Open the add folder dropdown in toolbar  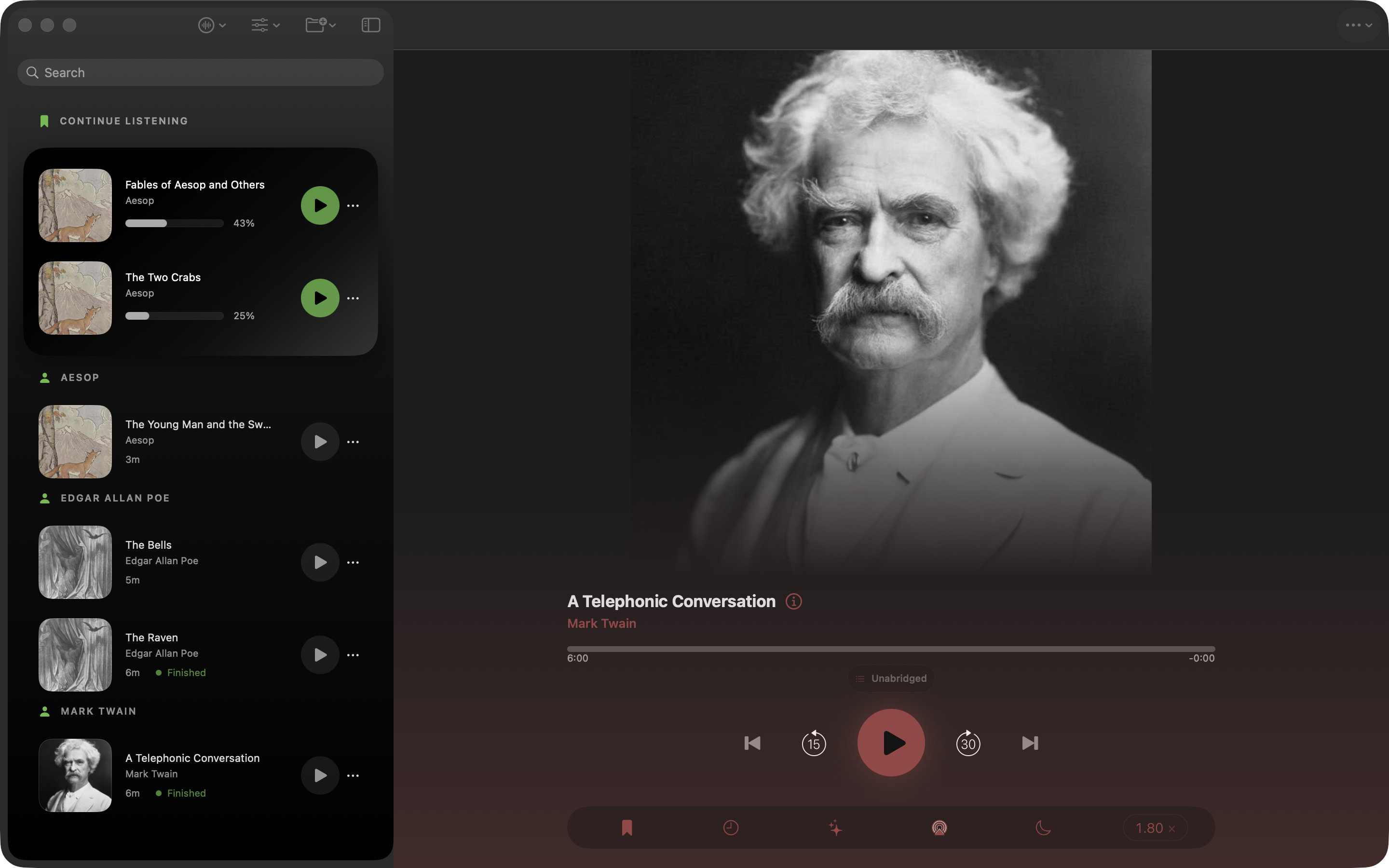pyautogui.click(x=320, y=25)
